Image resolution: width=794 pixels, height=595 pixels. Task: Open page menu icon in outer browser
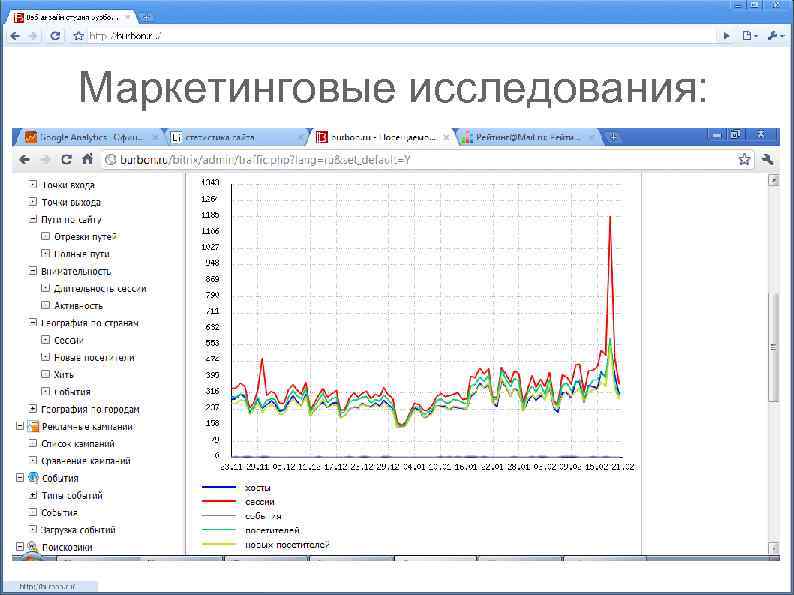pyautogui.click(x=749, y=36)
